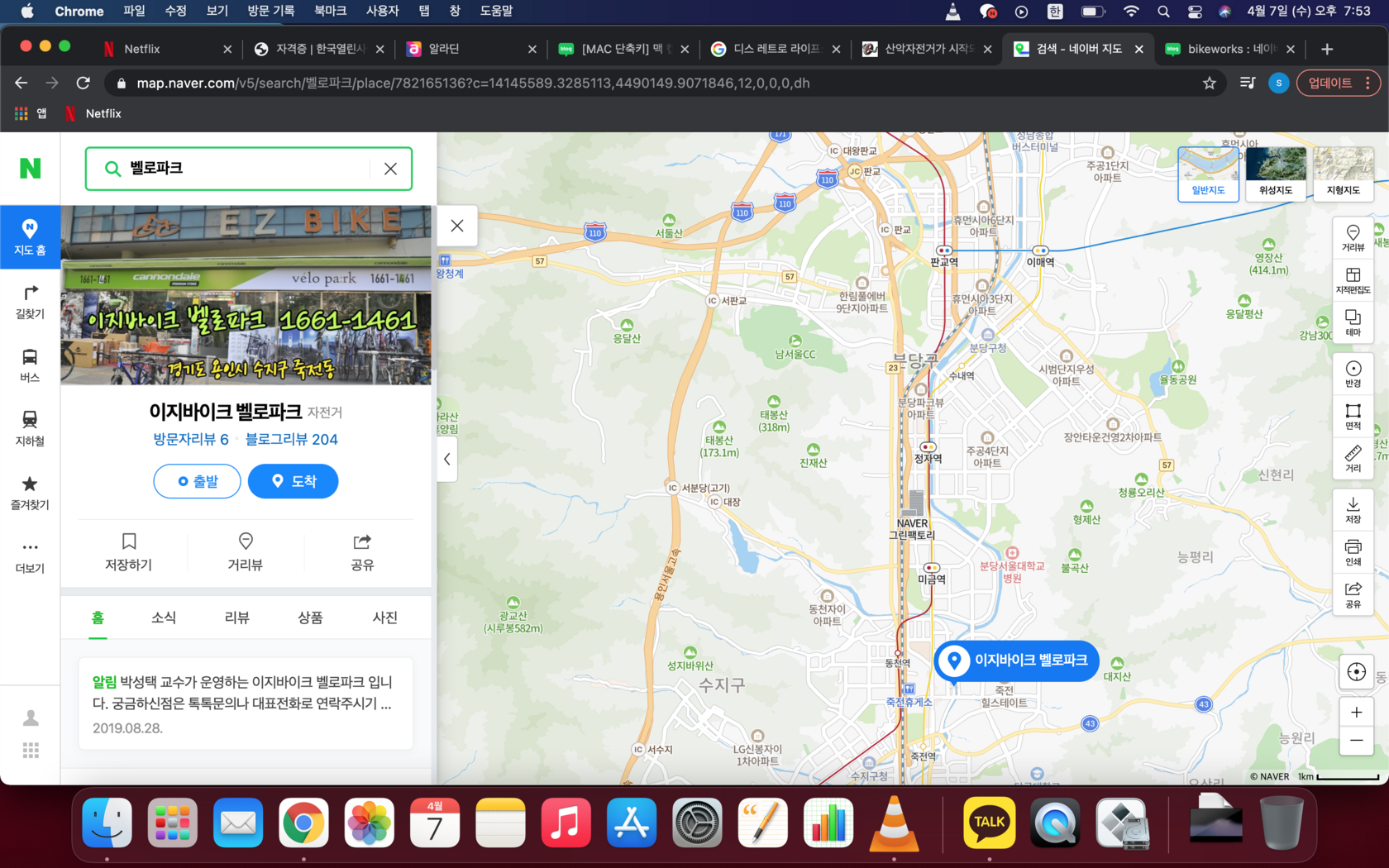Screen dimensions: 1389x868
Task: Open Spotlight search in the menu bar
Action: [x=1163, y=11]
